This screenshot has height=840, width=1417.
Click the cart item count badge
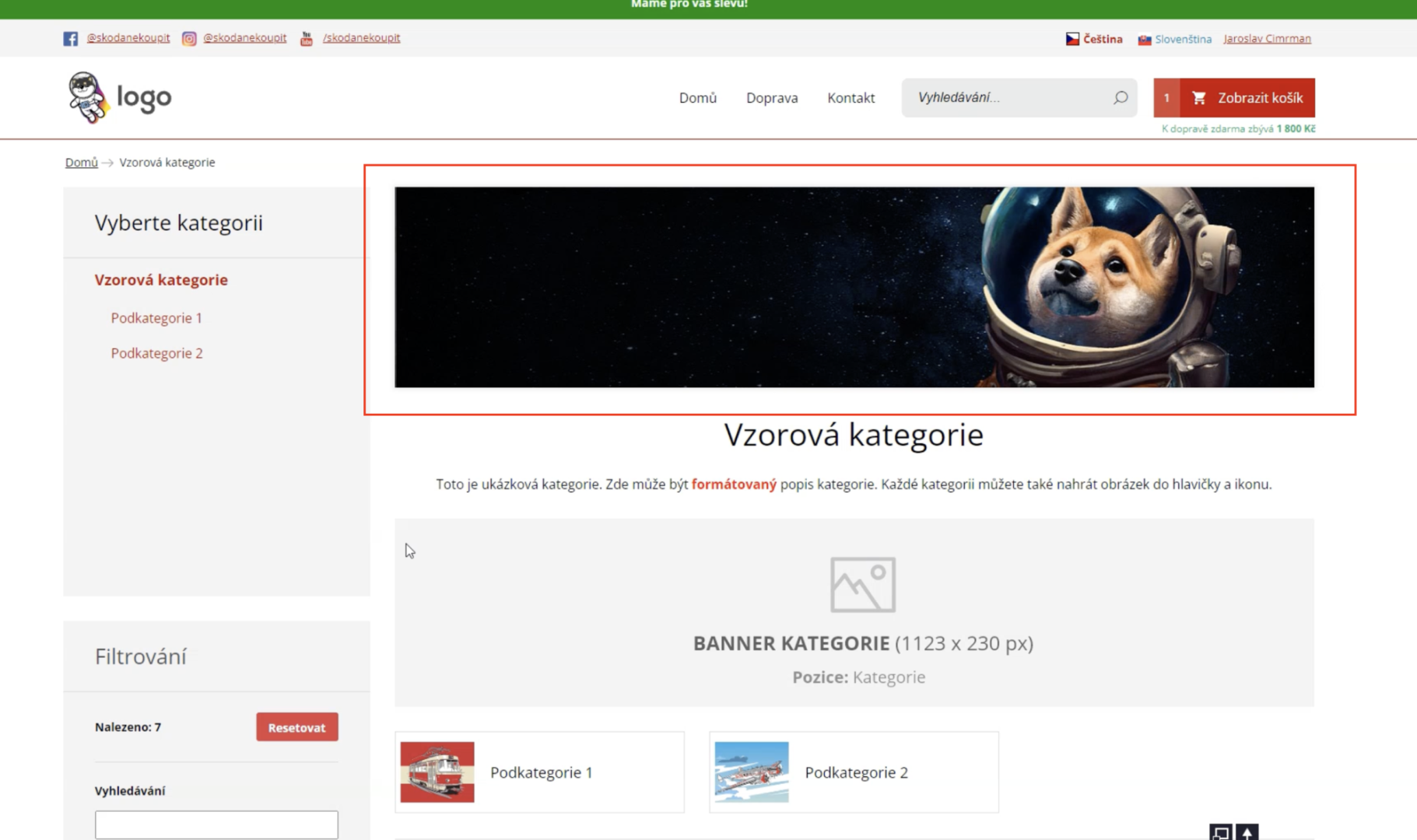pyautogui.click(x=1166, y=98)
